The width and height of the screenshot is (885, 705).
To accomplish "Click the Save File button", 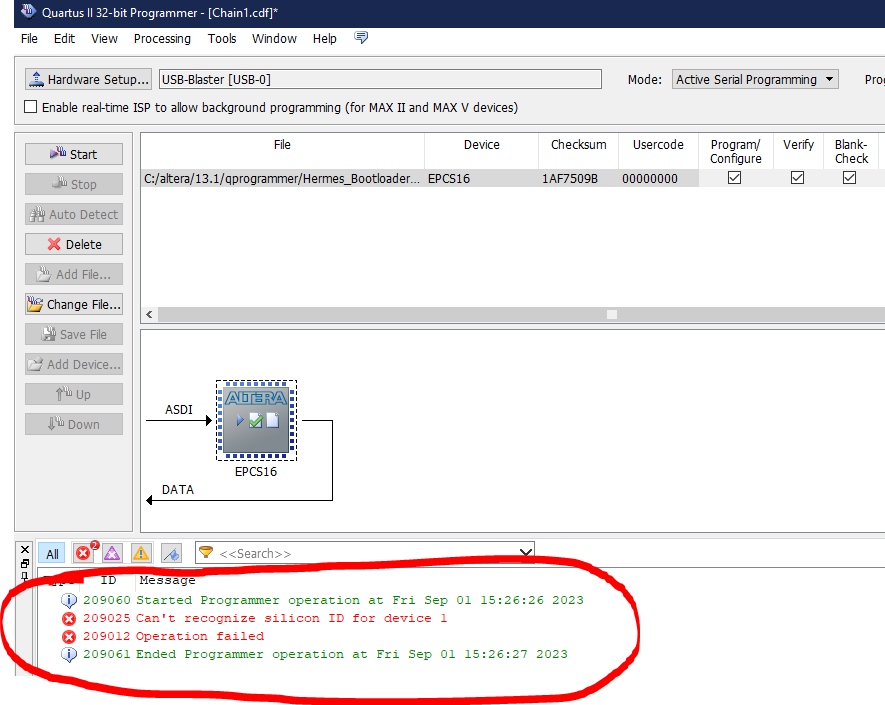I will (74, 334).
